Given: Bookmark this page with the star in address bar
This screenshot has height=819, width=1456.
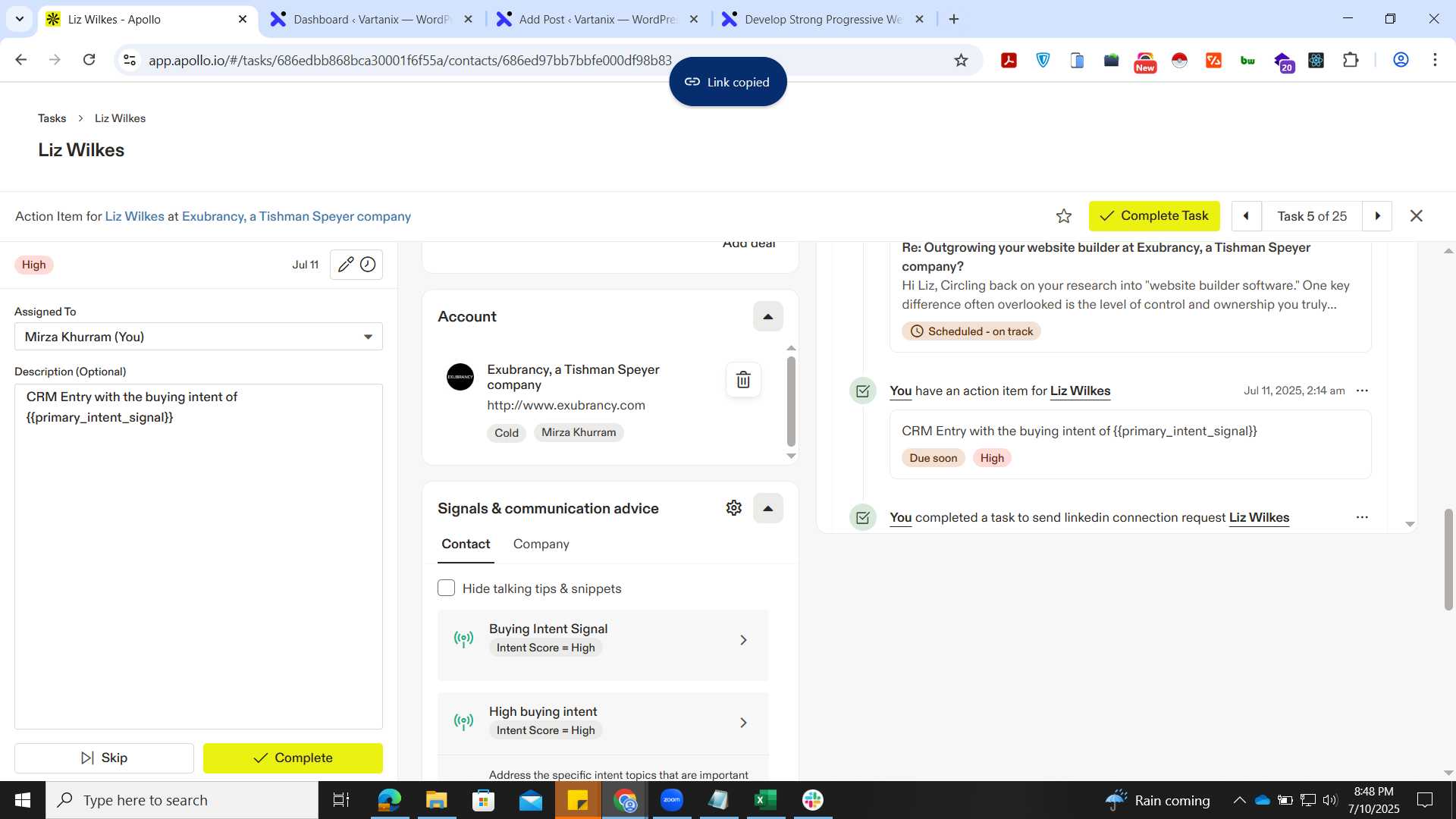Looking at the screenshot, I should pyautogui.click(x=961, y=60).
